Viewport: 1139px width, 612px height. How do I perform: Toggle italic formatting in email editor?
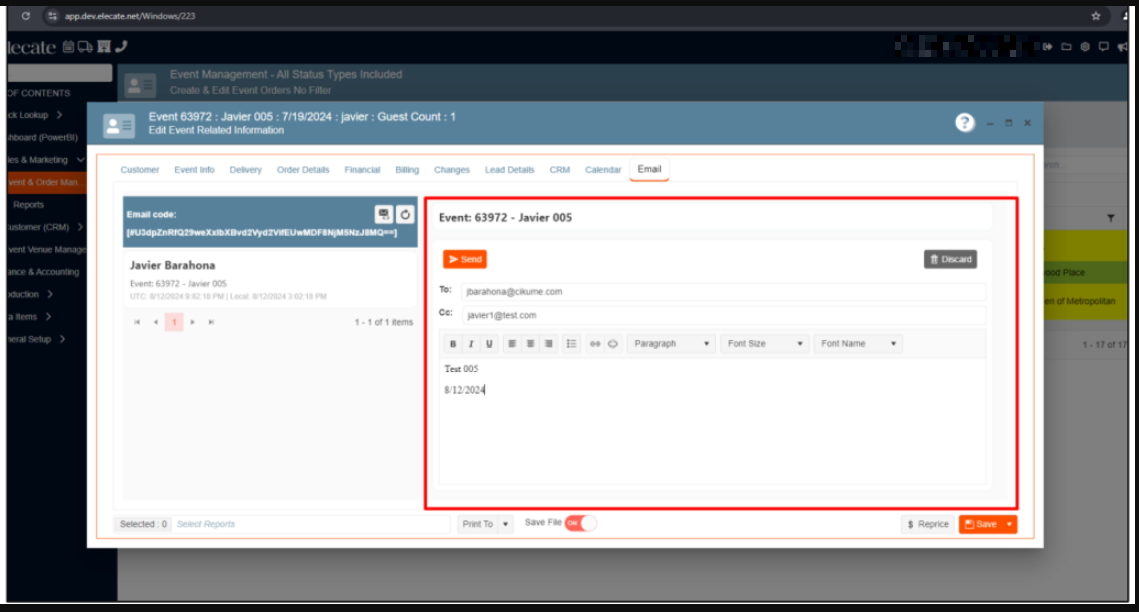[471, 344]
